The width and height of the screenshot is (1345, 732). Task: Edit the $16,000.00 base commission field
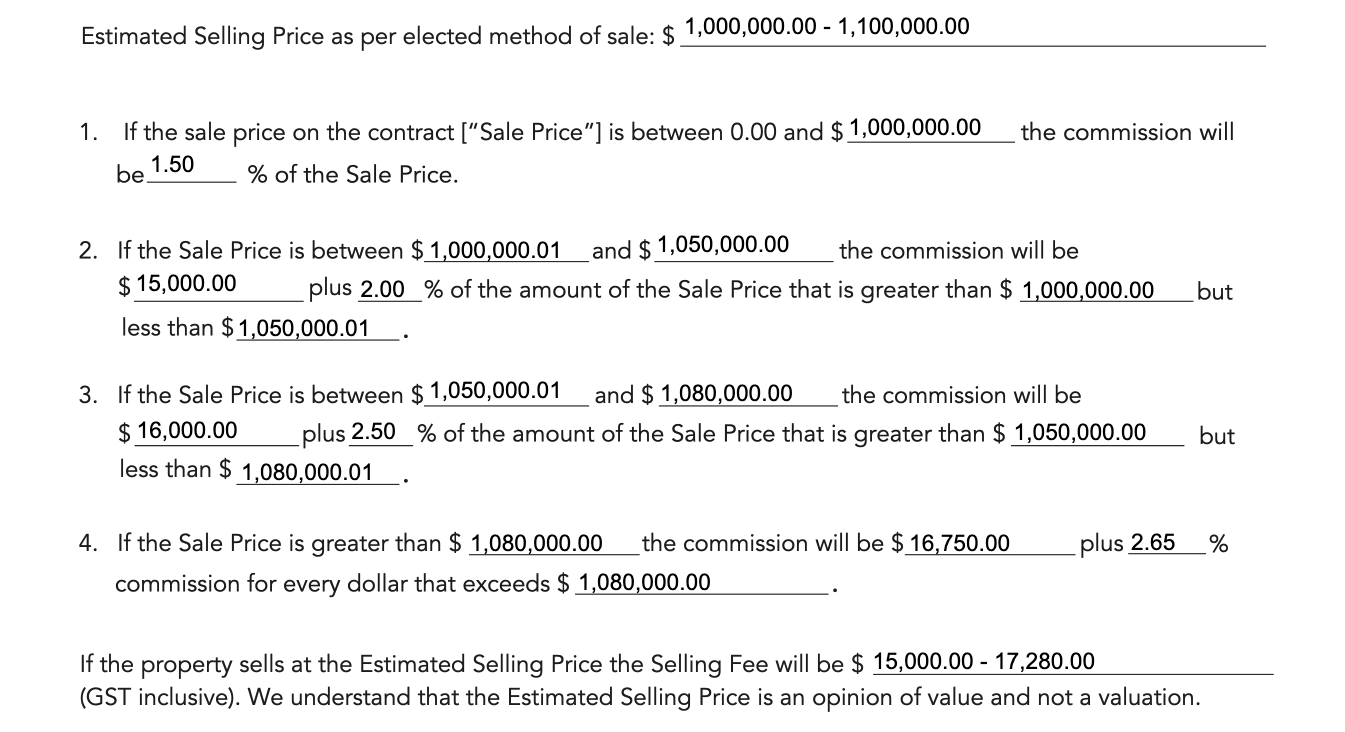(x=213, y=432)
